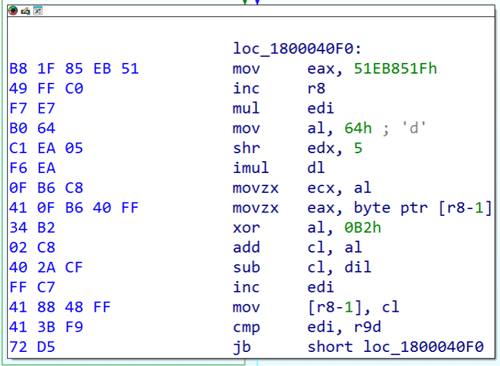This screenshot has height=366, width=500.
Task: Click the 0B2h immediate value
Action: point(363,228)
